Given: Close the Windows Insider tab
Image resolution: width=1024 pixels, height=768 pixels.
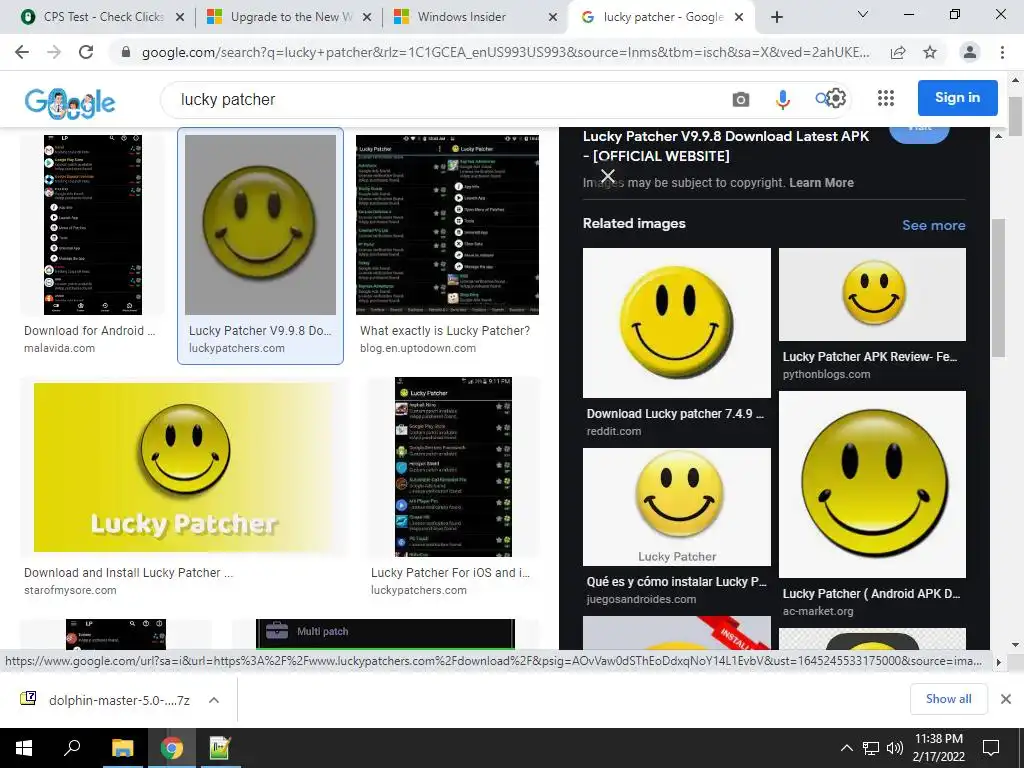Looking at the screenshot, I should pyautogui.click(x=553, y=17).
